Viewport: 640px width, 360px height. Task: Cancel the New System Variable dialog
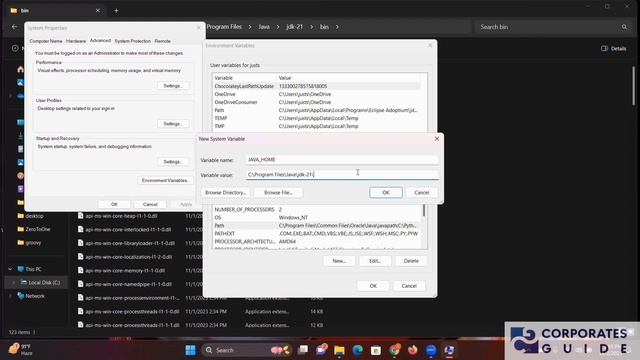[x=421, y=192]
